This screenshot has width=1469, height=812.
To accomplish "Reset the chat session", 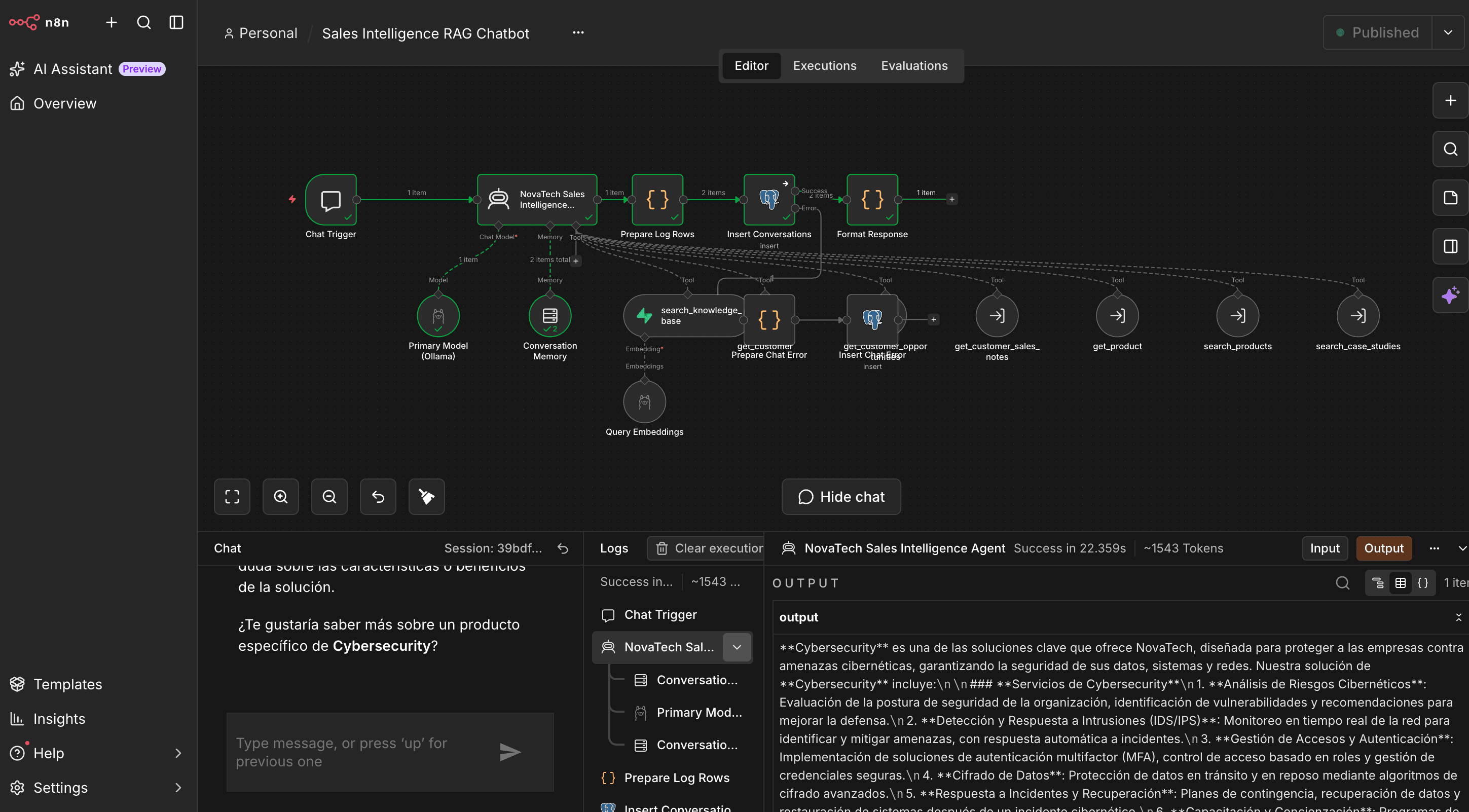I will pyautogui.click(x=563, y=548).
